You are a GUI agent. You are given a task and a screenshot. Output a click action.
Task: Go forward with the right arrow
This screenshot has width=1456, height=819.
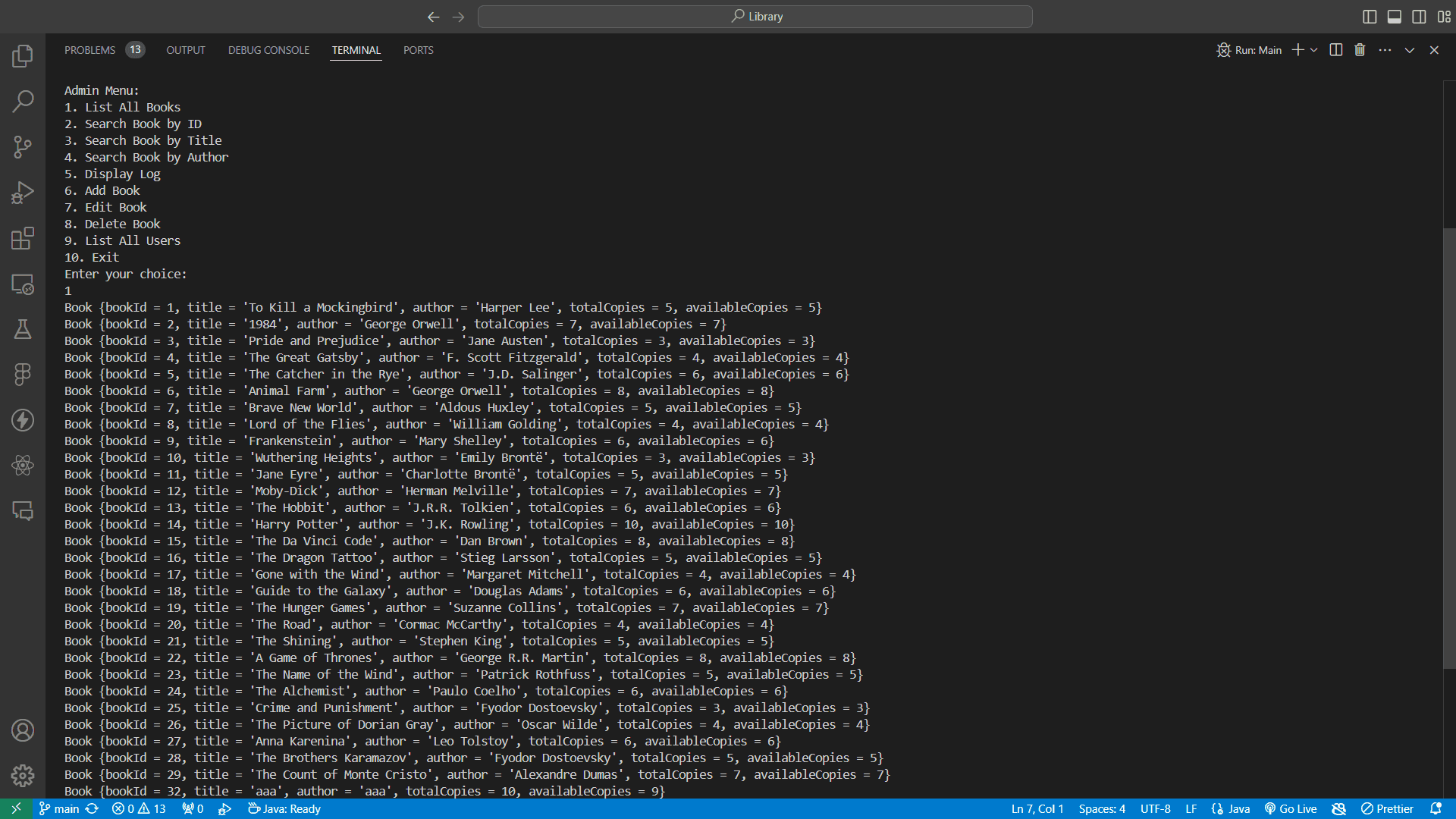pyautogui.click(x=459, y=17)
